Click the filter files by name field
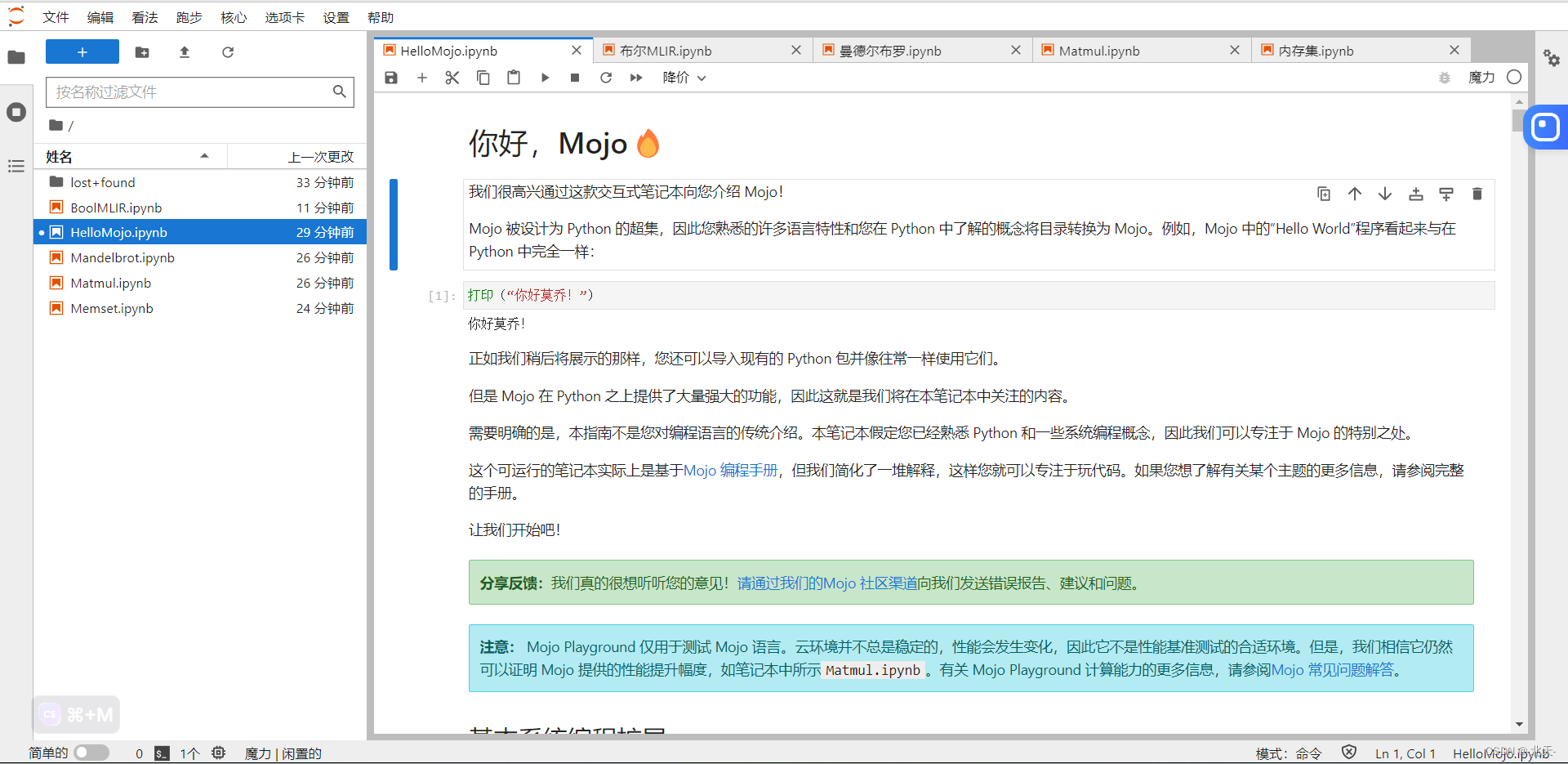Viewport: 1568px width, 764px height. 200,92
